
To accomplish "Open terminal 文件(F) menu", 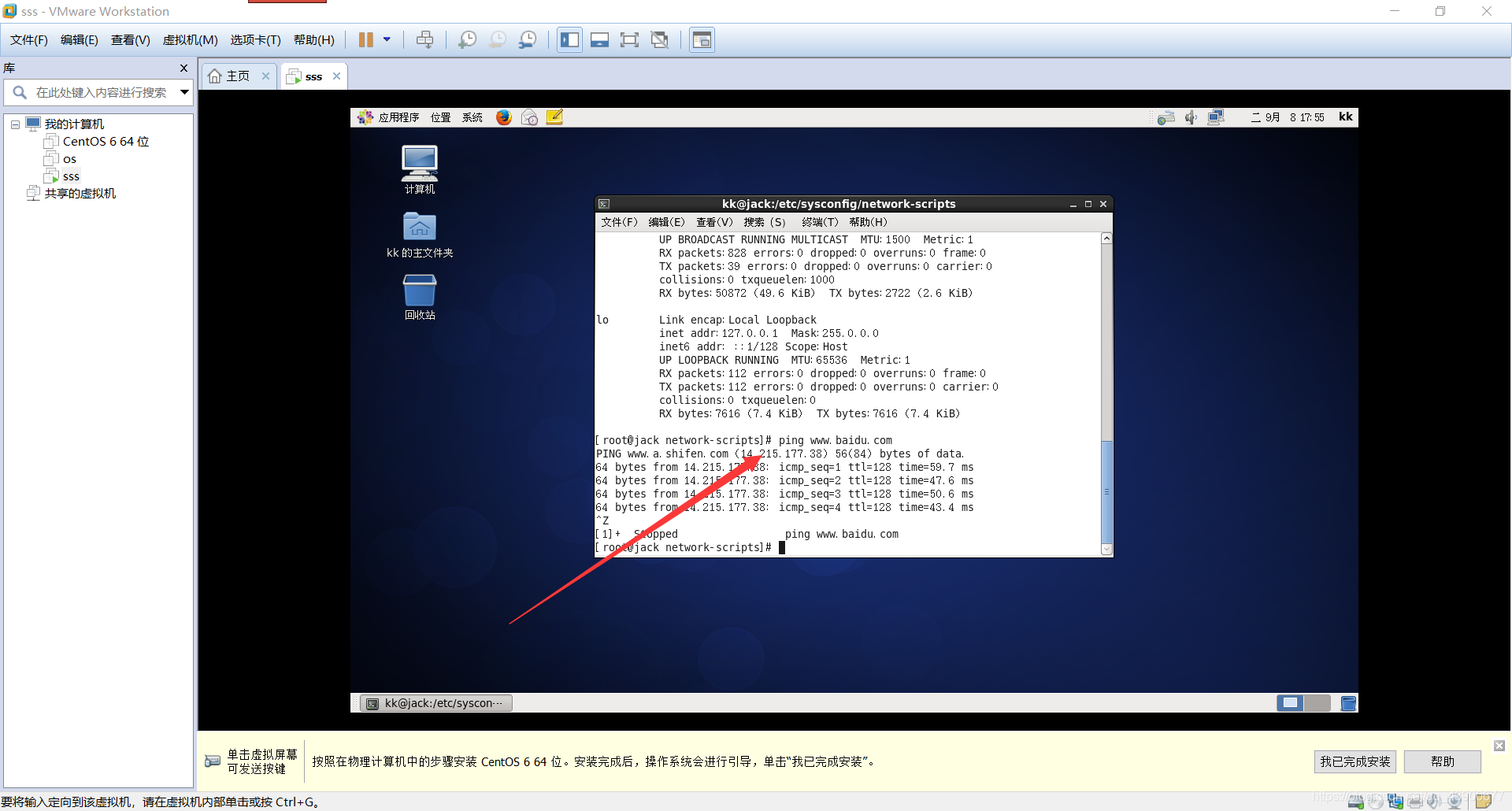I will click(x=619, y=222).
